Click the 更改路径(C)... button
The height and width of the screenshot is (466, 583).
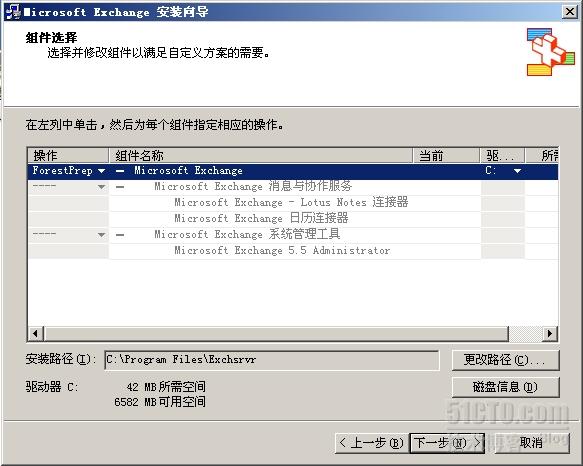(505, 360)
